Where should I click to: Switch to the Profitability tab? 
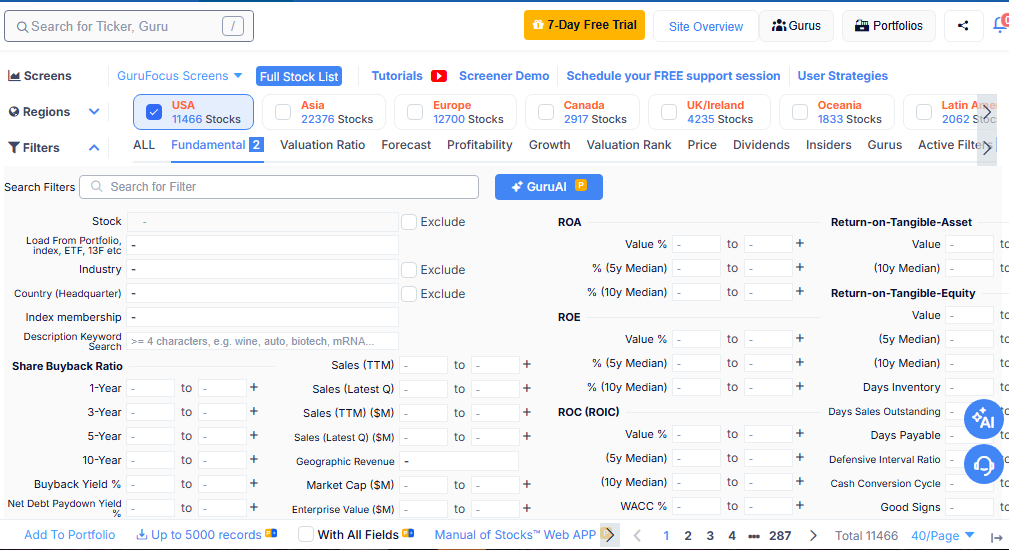[480, 145]
